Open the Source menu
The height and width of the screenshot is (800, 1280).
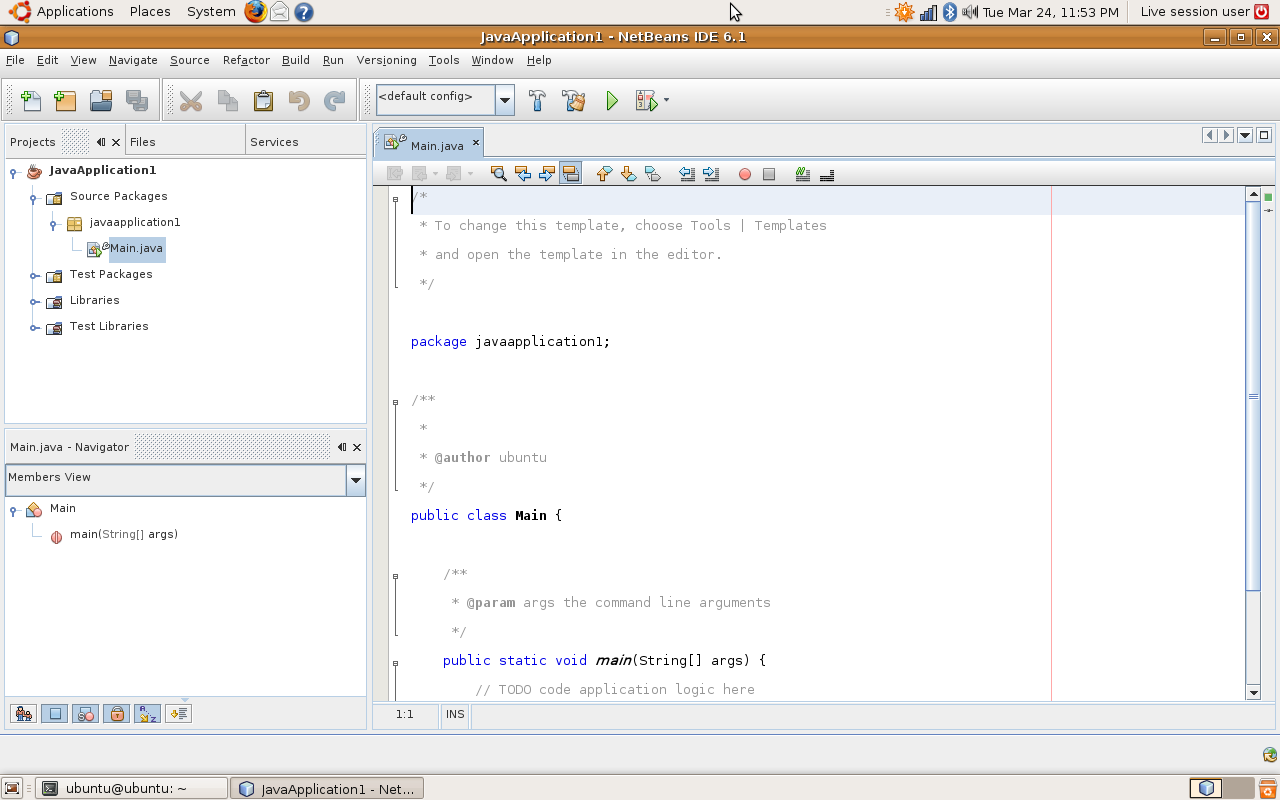190,60
